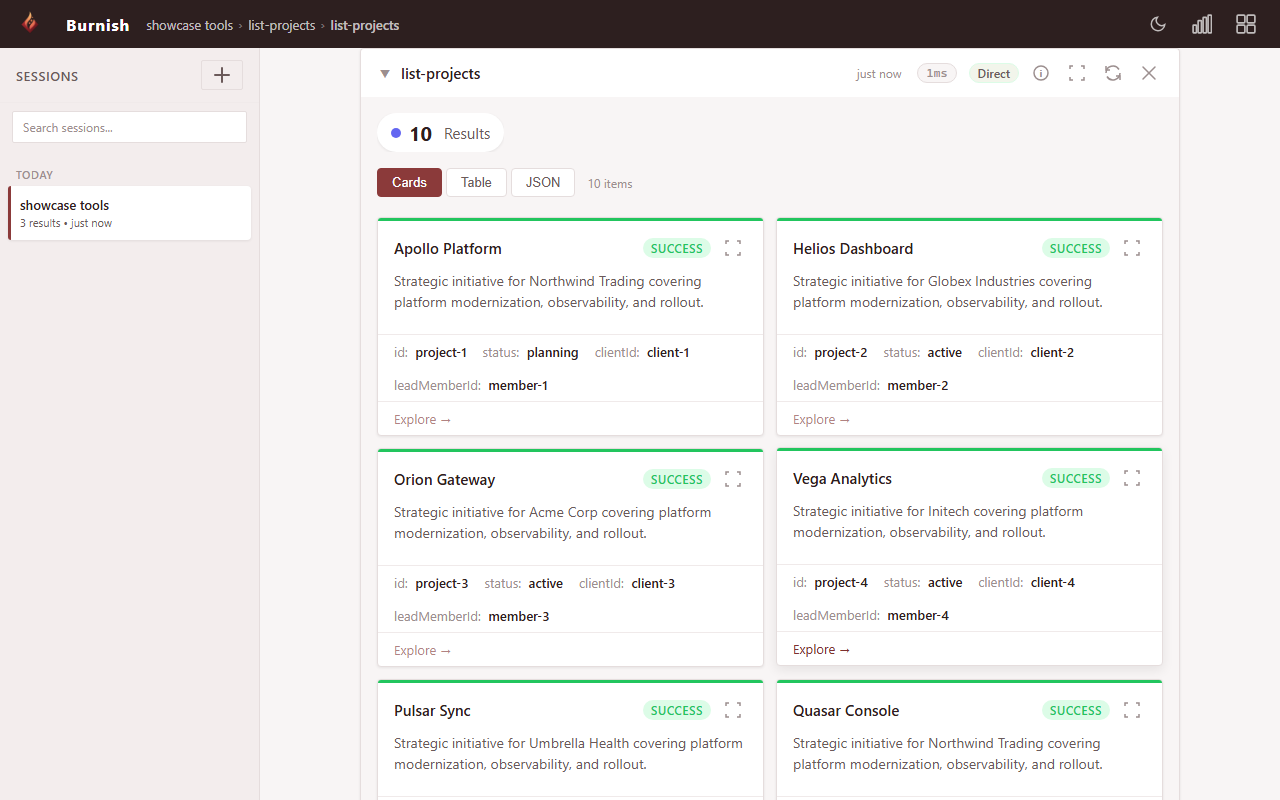1280x800 pixels.
Task: Click the planning status value
Action: tap(553, 352)
